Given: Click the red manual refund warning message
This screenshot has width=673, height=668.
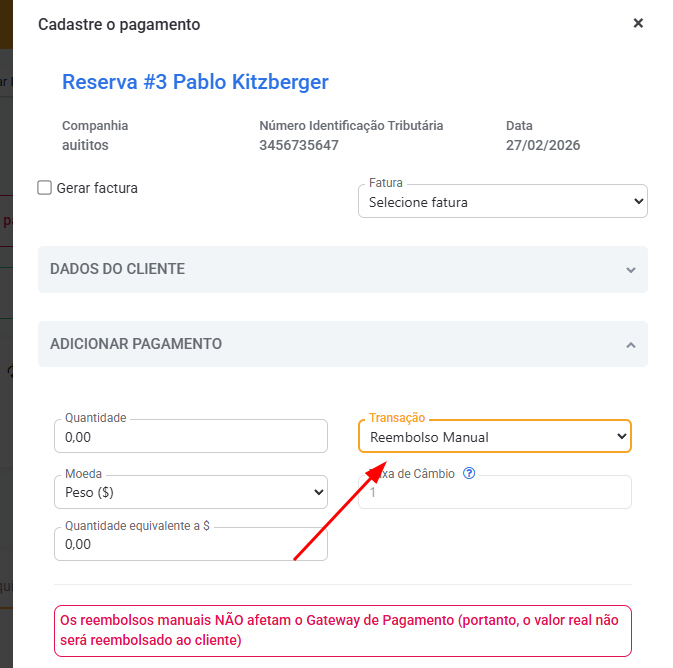Looking at the screenshot, I should pyautogui.click(x=342, y=630).
